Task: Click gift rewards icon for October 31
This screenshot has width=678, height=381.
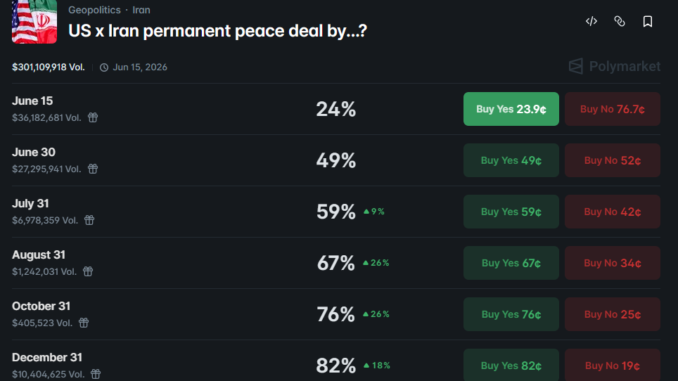Action: pyautogui.click(x=83, y=323)
